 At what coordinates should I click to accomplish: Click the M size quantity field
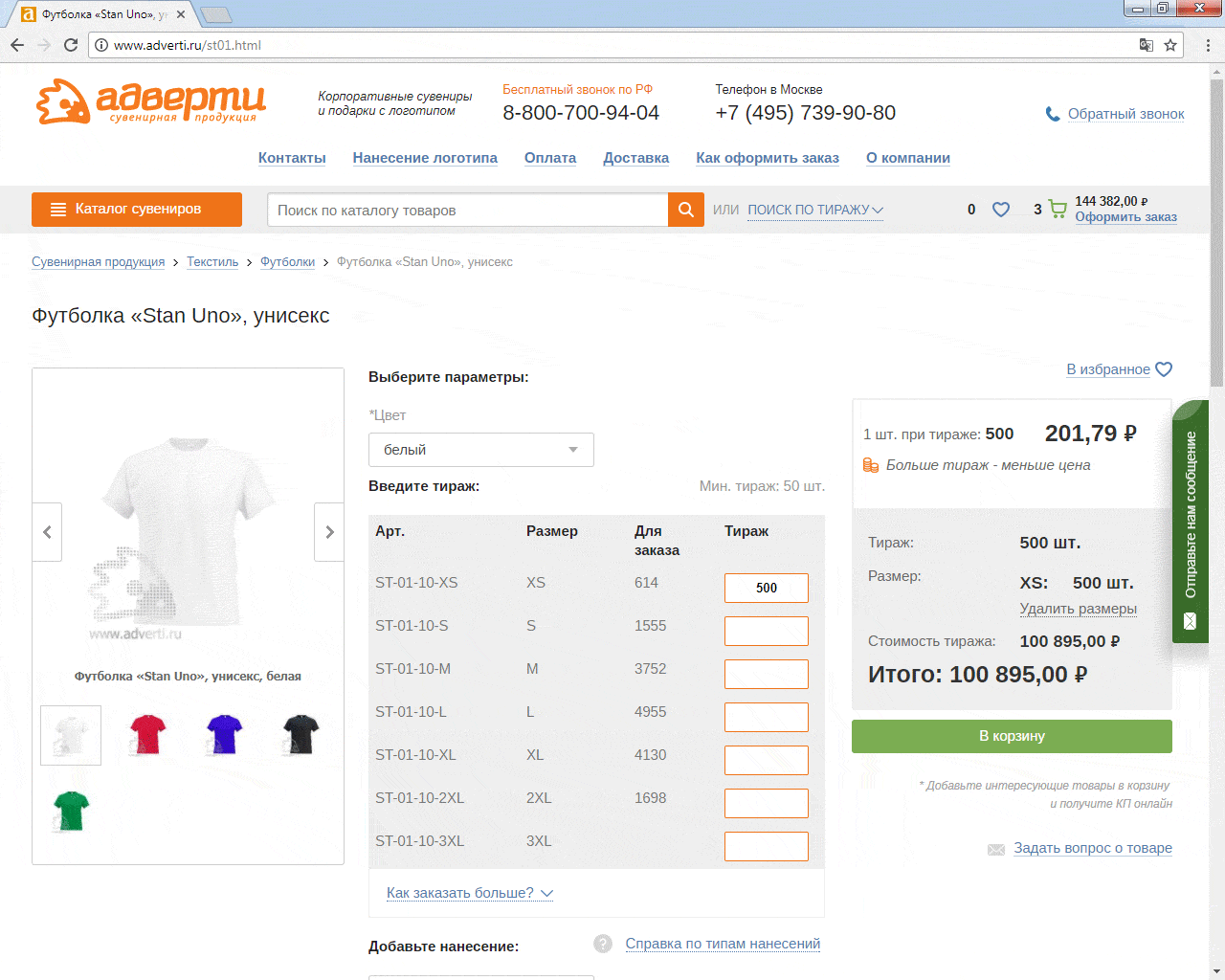(767, 674)
